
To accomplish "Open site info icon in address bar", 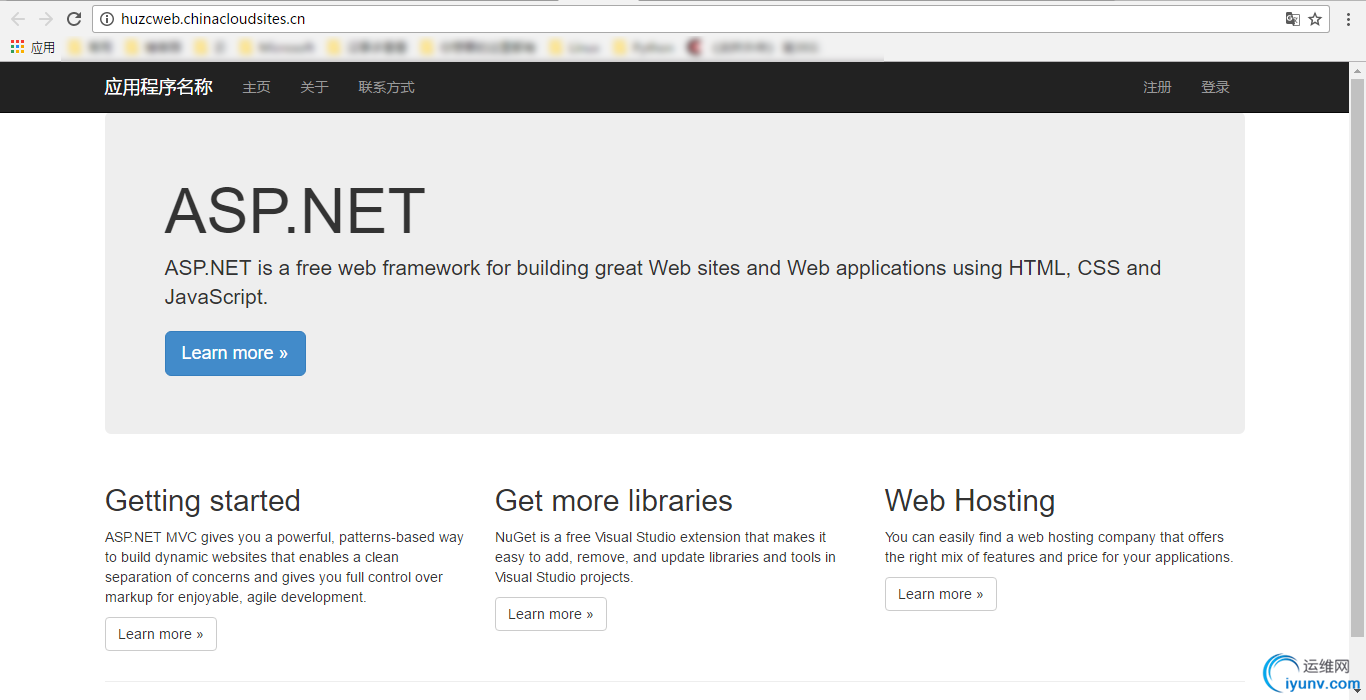I will pyautogui.click(x=107, y=19).
